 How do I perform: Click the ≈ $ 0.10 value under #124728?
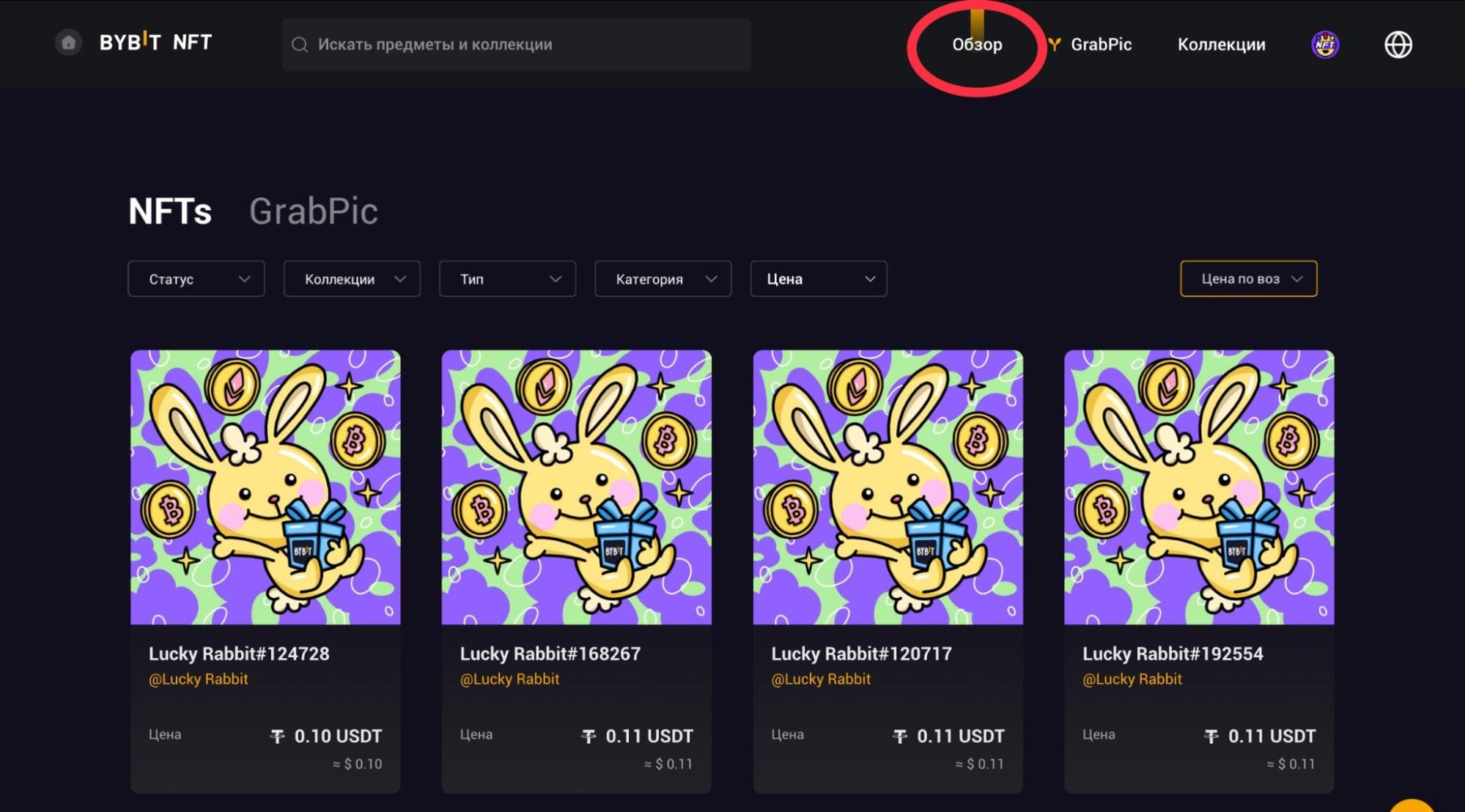[358, 764]
